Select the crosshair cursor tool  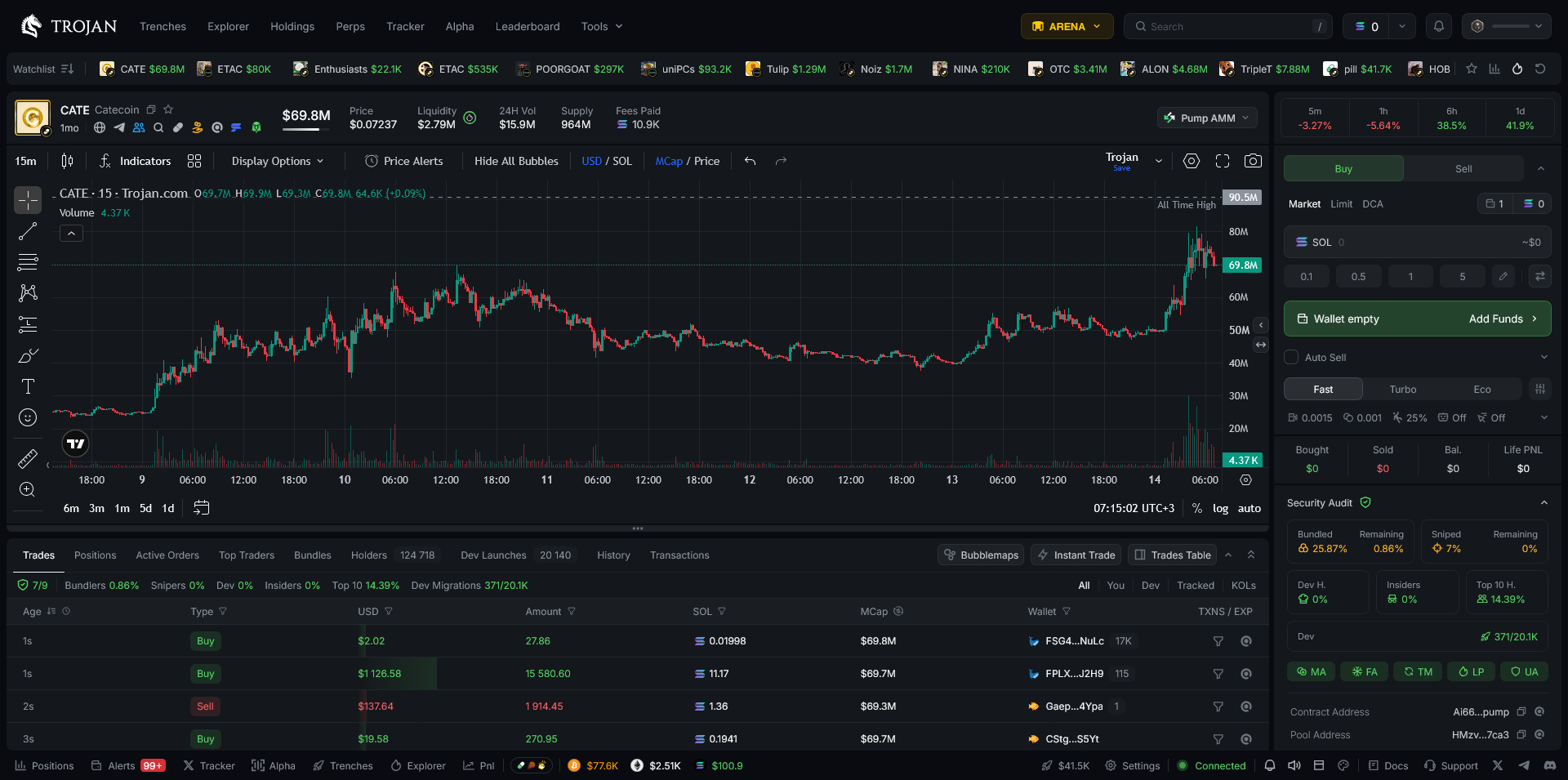pyautogui.click(x=28, y=200)
